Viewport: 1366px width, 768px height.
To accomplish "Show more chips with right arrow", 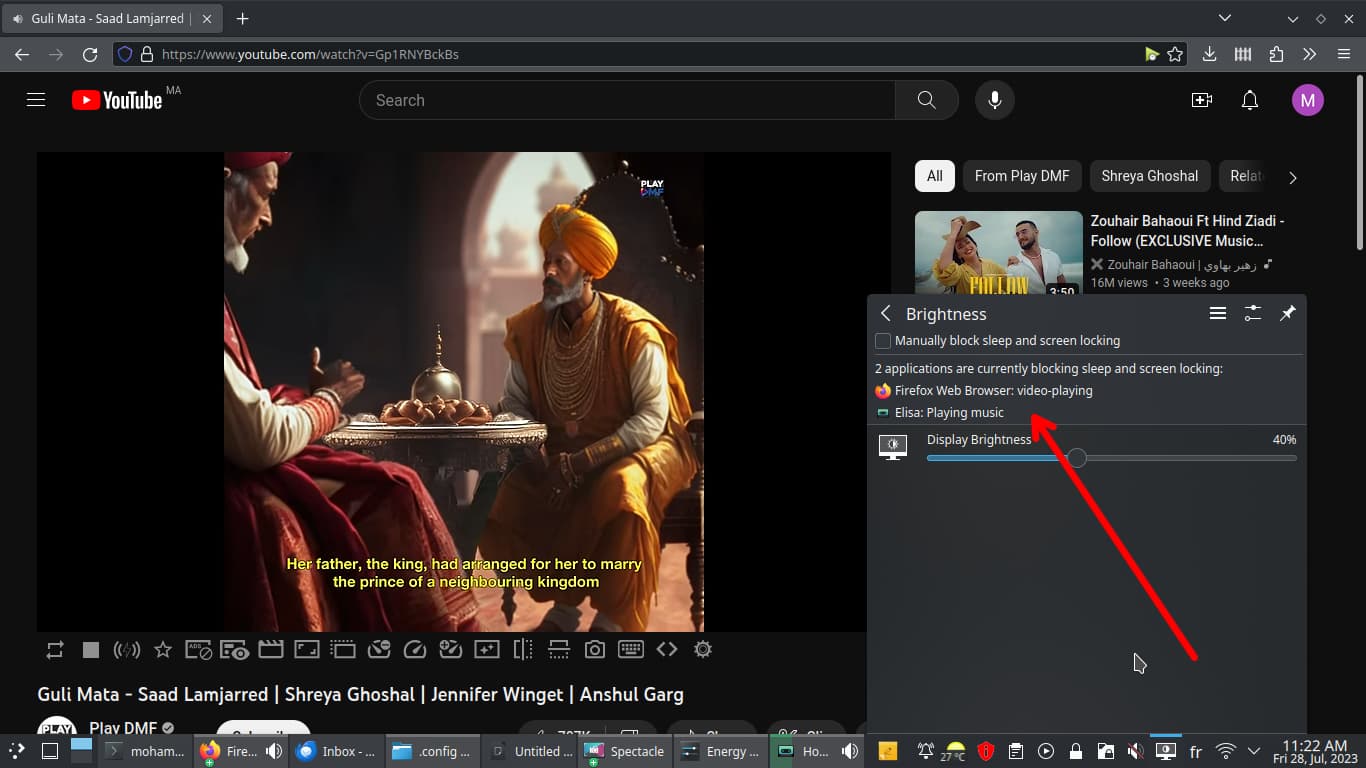I will pyautogui.click(x=1292, y=178).
